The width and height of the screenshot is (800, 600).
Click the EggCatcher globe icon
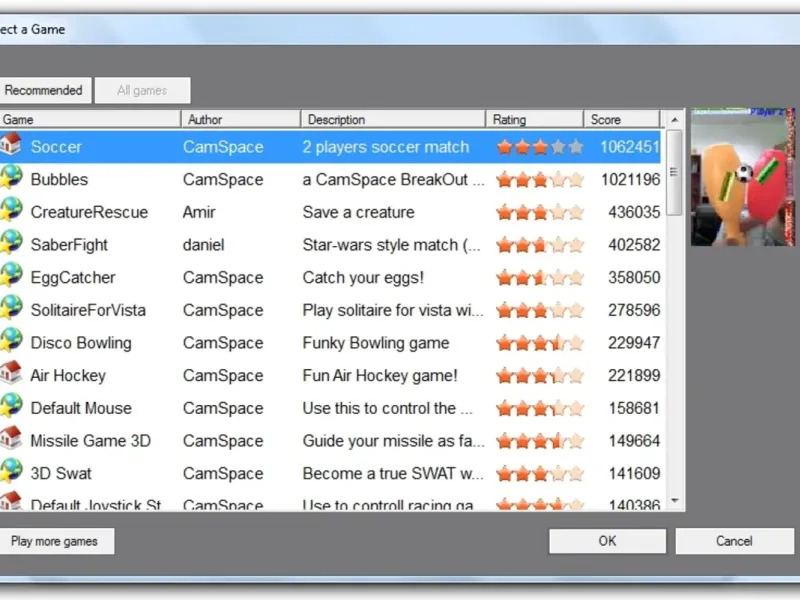click(11, 276)
